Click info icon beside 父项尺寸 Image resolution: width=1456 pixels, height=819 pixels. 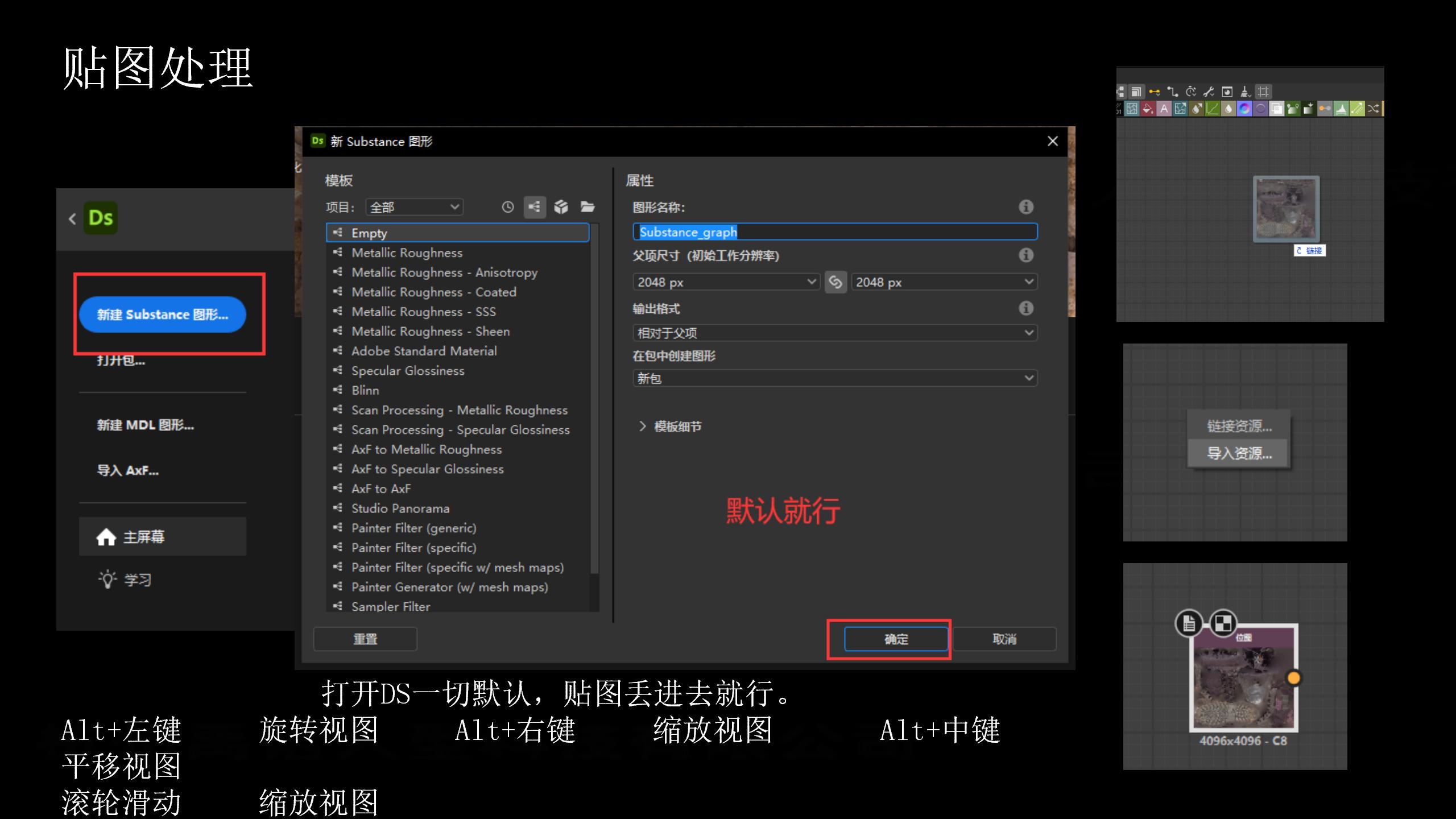[1026, 255]
